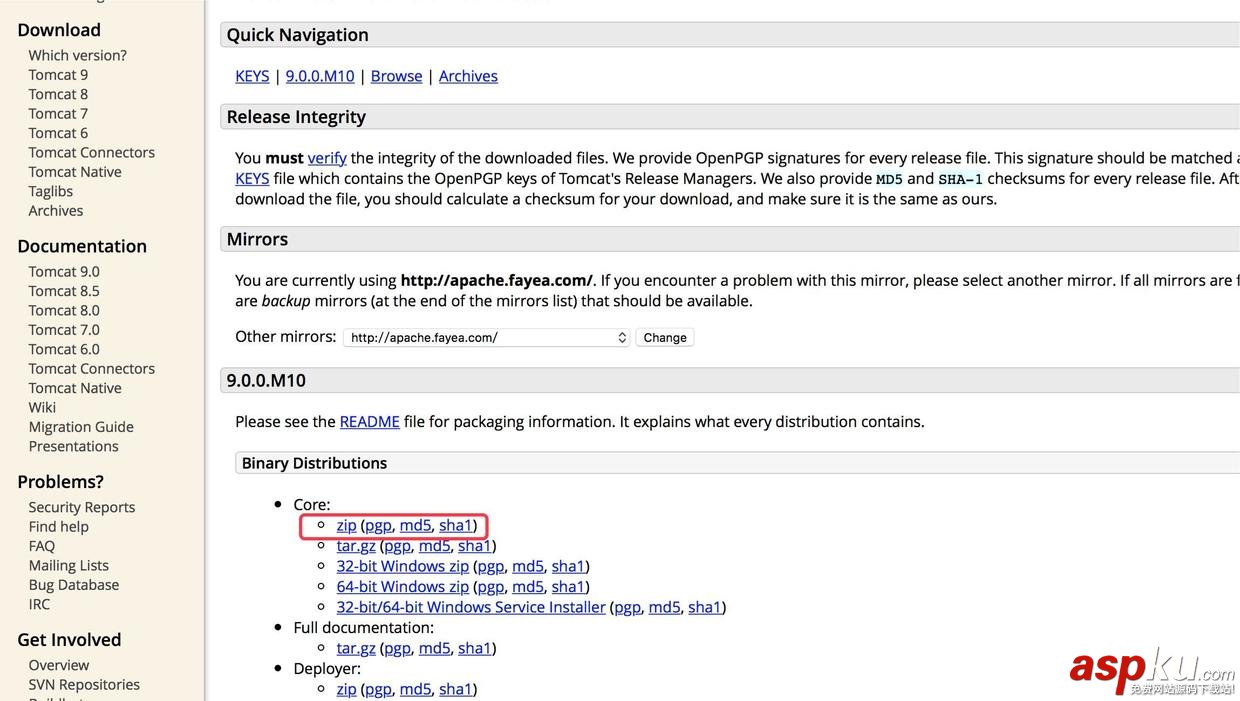Click the KEYS link in Quick Navigation

[x=252, y=76]
